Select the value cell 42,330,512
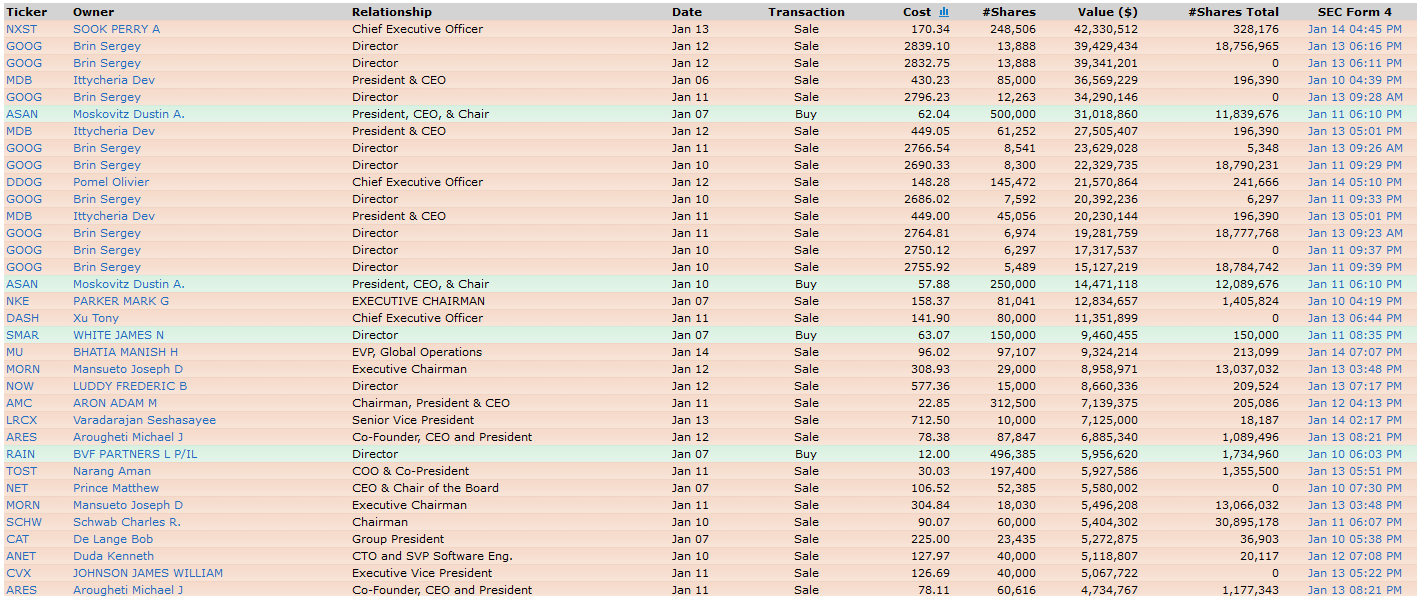This screenshot has height=596, width=1417. tap(1106, 29)
